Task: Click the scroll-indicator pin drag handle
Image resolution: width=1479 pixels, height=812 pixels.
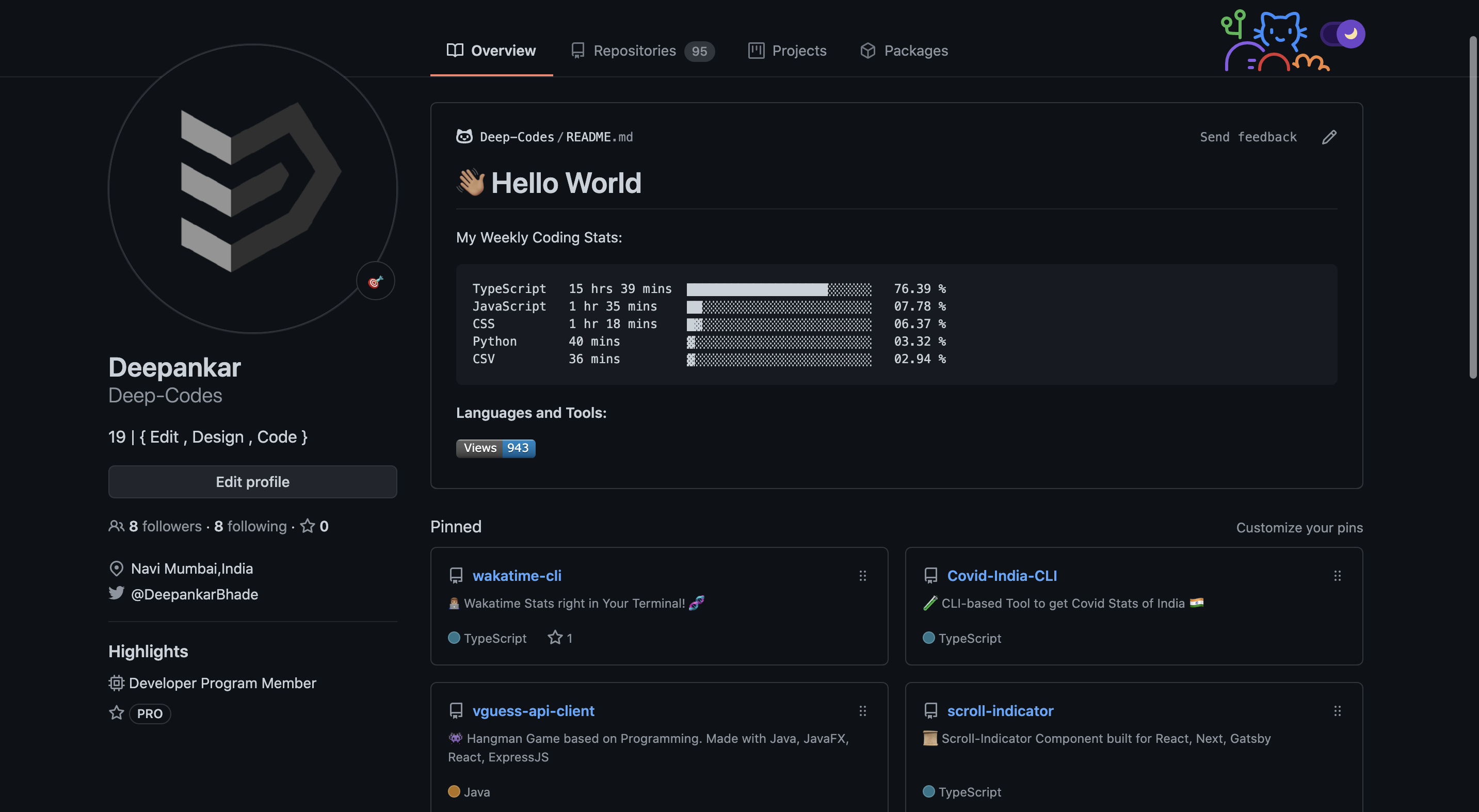Action: [1337, 711]
